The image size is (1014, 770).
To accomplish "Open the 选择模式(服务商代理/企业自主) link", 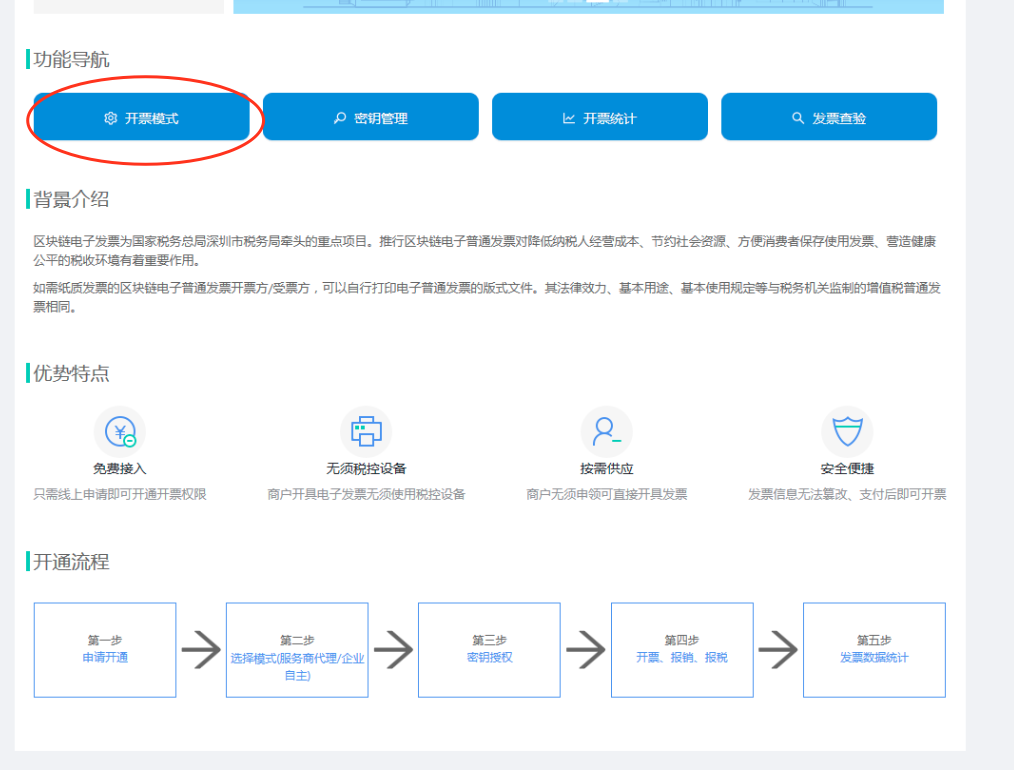I will tap(297, 666).
